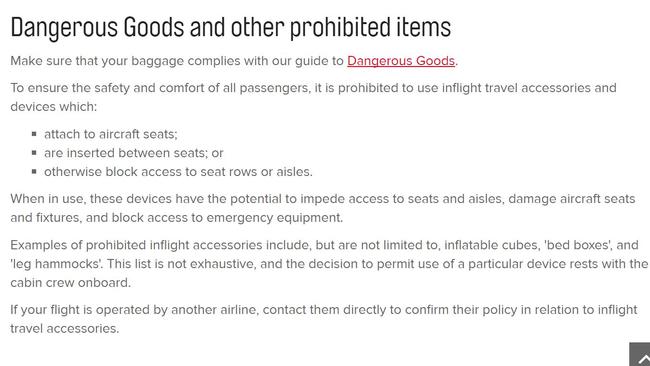Screen dimensions: 650x366
Task: Click the words 'cabin crew onboard'
Action: click(x=70, y=283)
